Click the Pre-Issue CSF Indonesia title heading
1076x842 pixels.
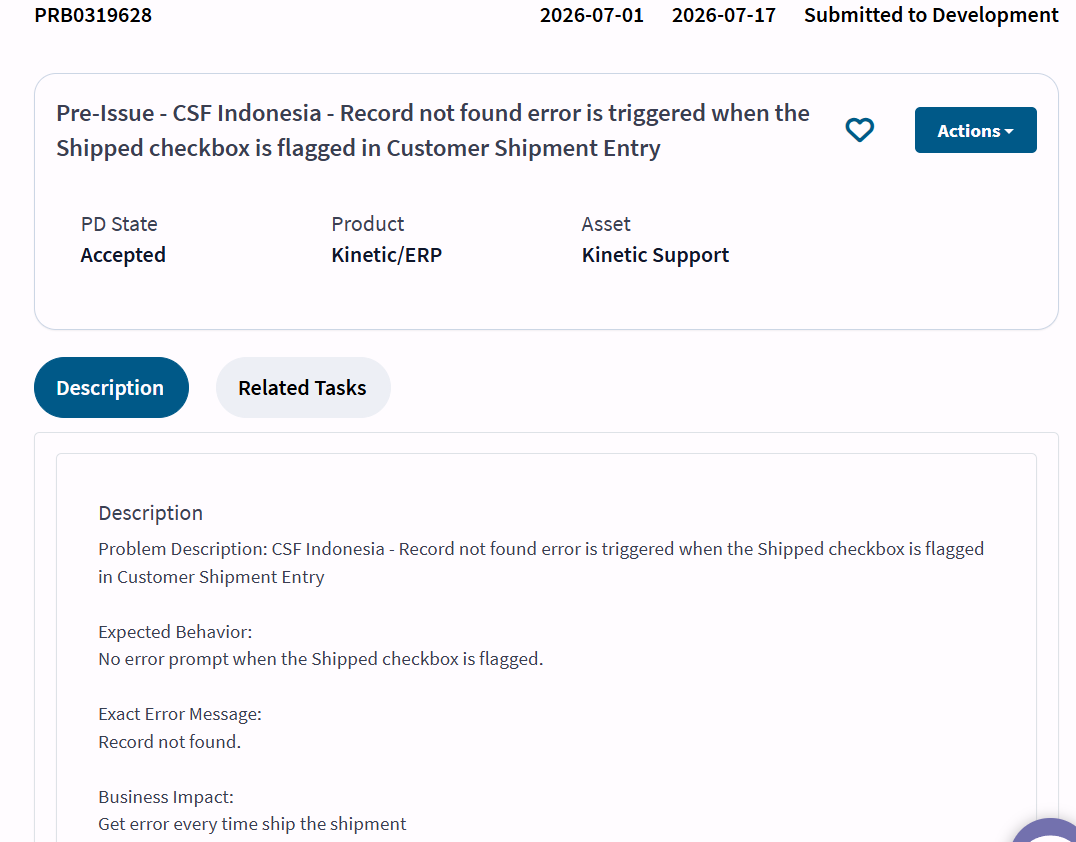point(433,130)
